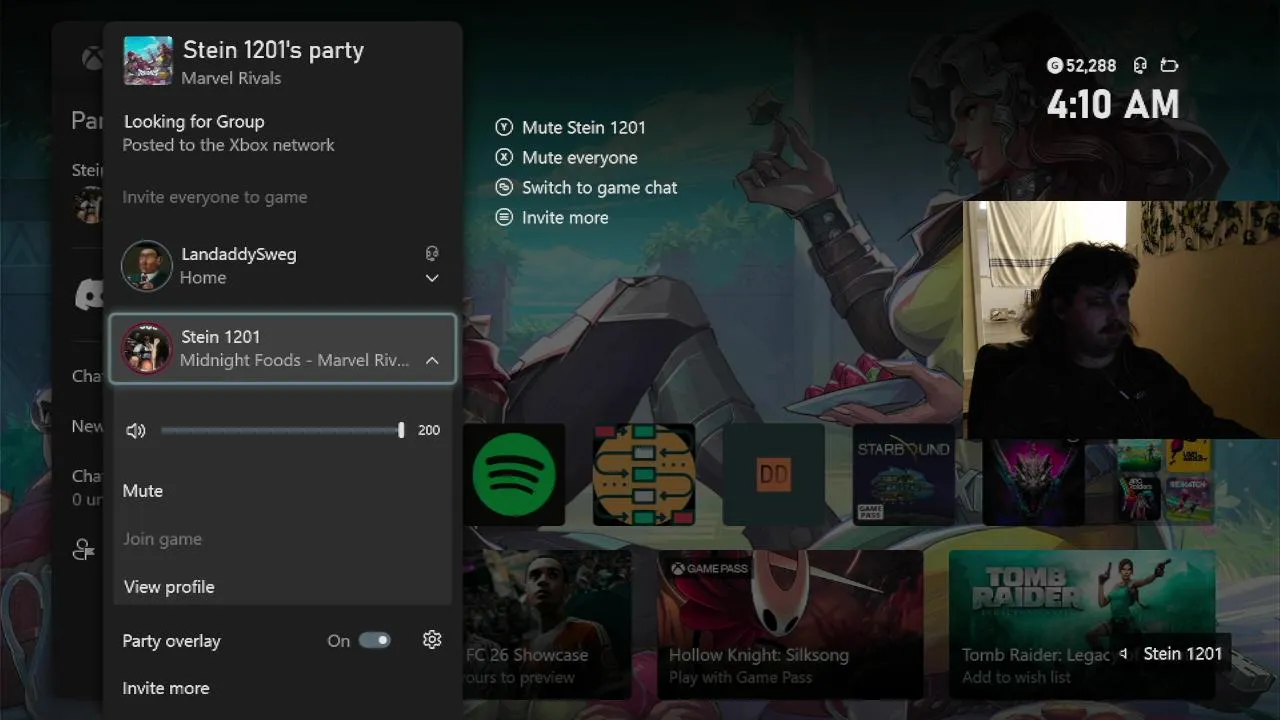Click the Xbox logo in the guide

click(91, 59)
